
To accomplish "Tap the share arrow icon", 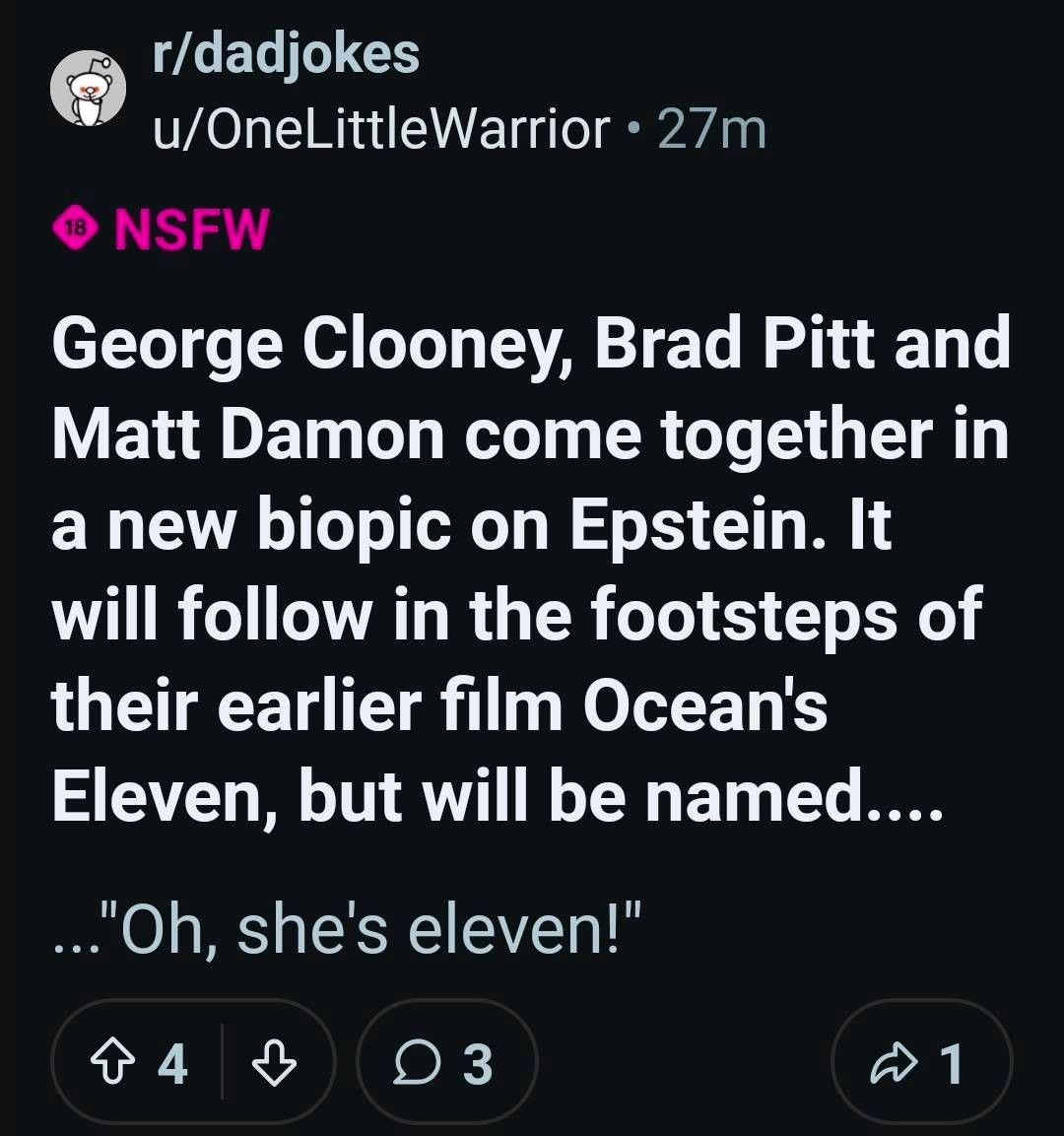I will (894, 1062).
